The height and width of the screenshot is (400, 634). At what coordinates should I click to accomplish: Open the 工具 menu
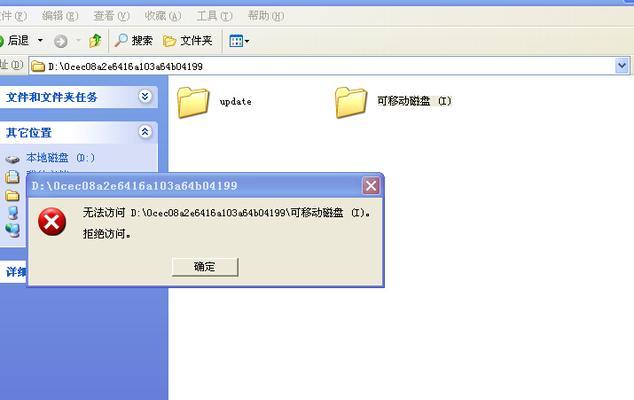click(214, 16)
